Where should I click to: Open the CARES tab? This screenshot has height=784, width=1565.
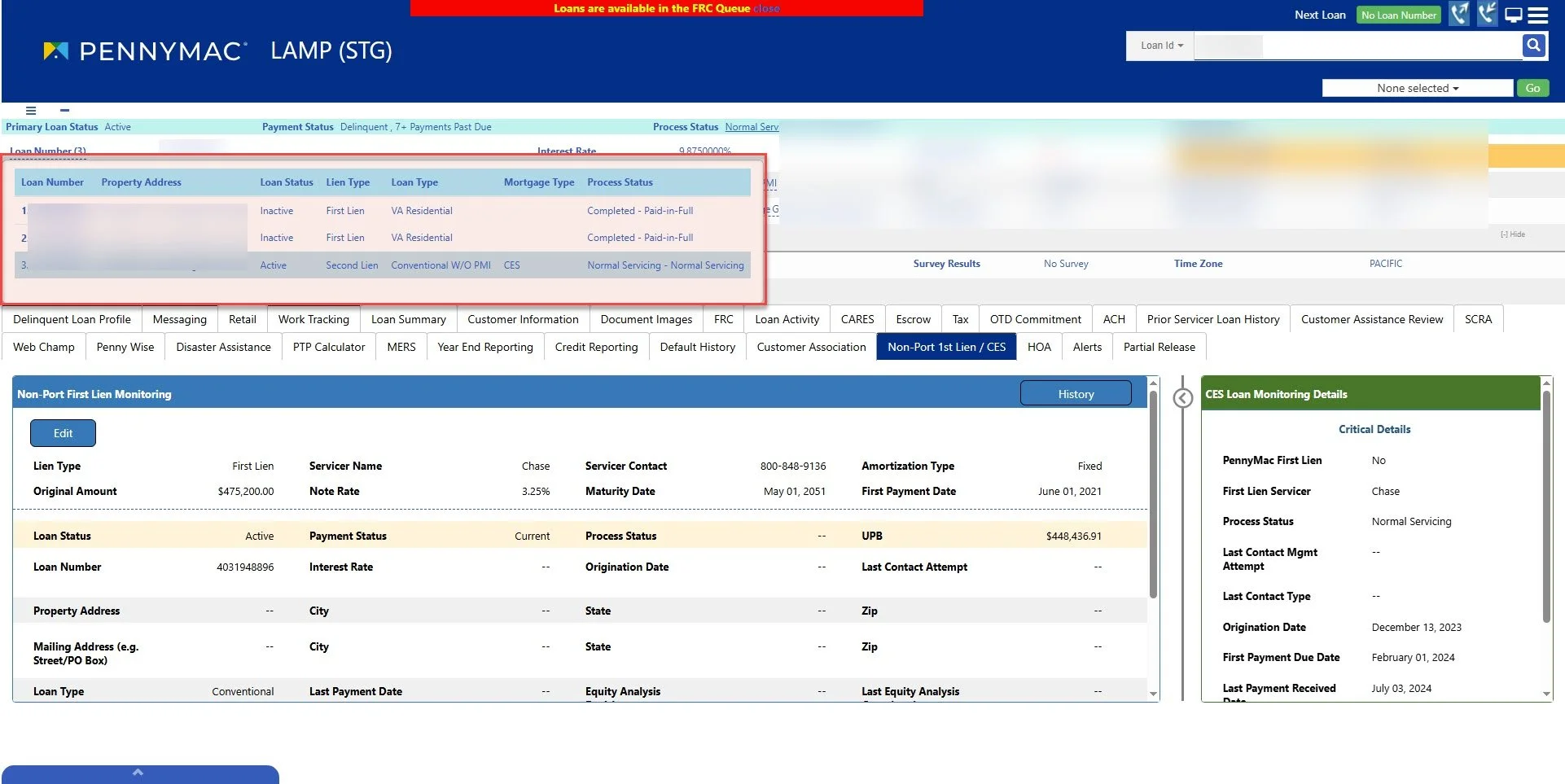857,319
